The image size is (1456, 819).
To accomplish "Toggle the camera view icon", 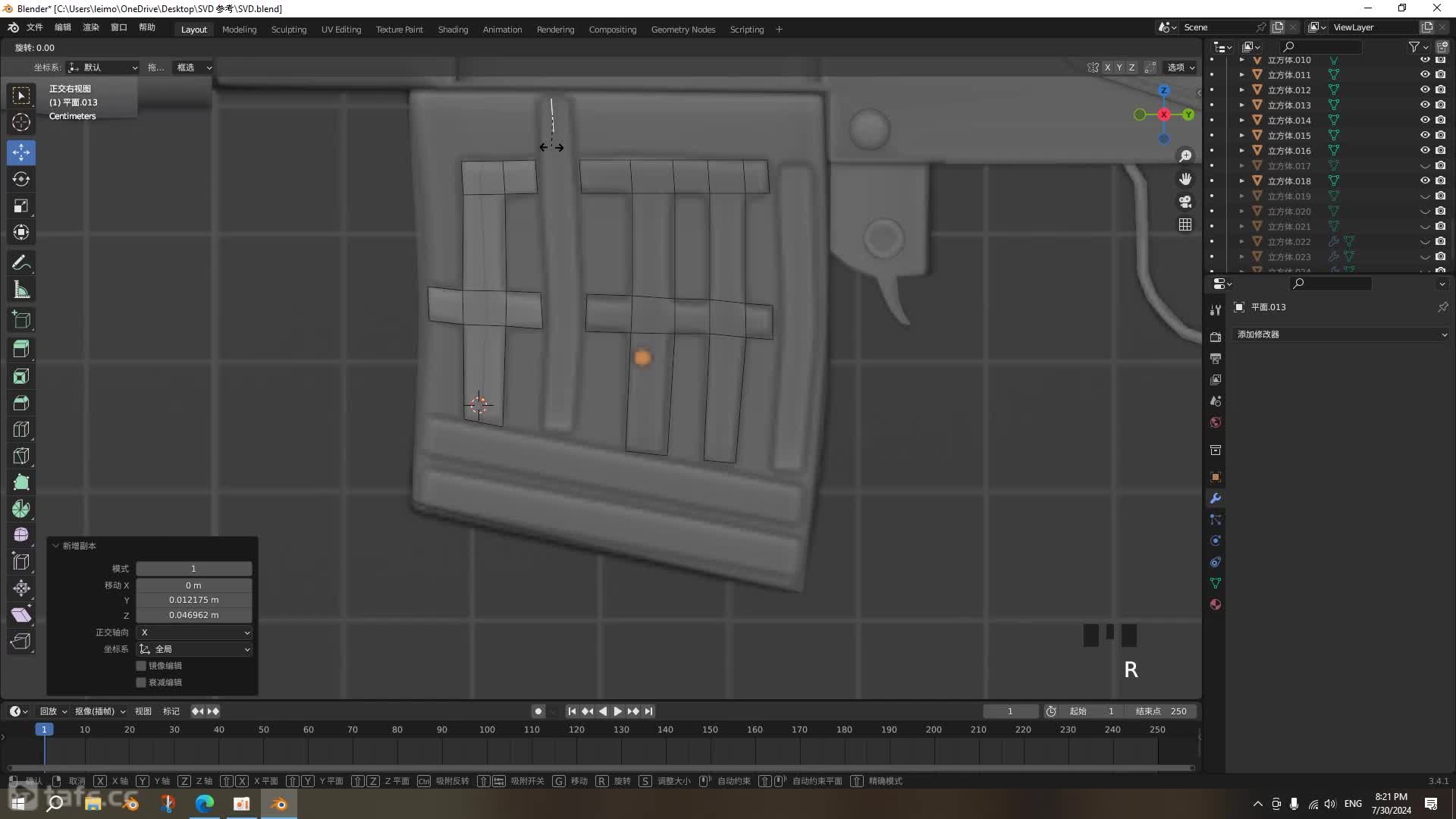I will 1185,202.
